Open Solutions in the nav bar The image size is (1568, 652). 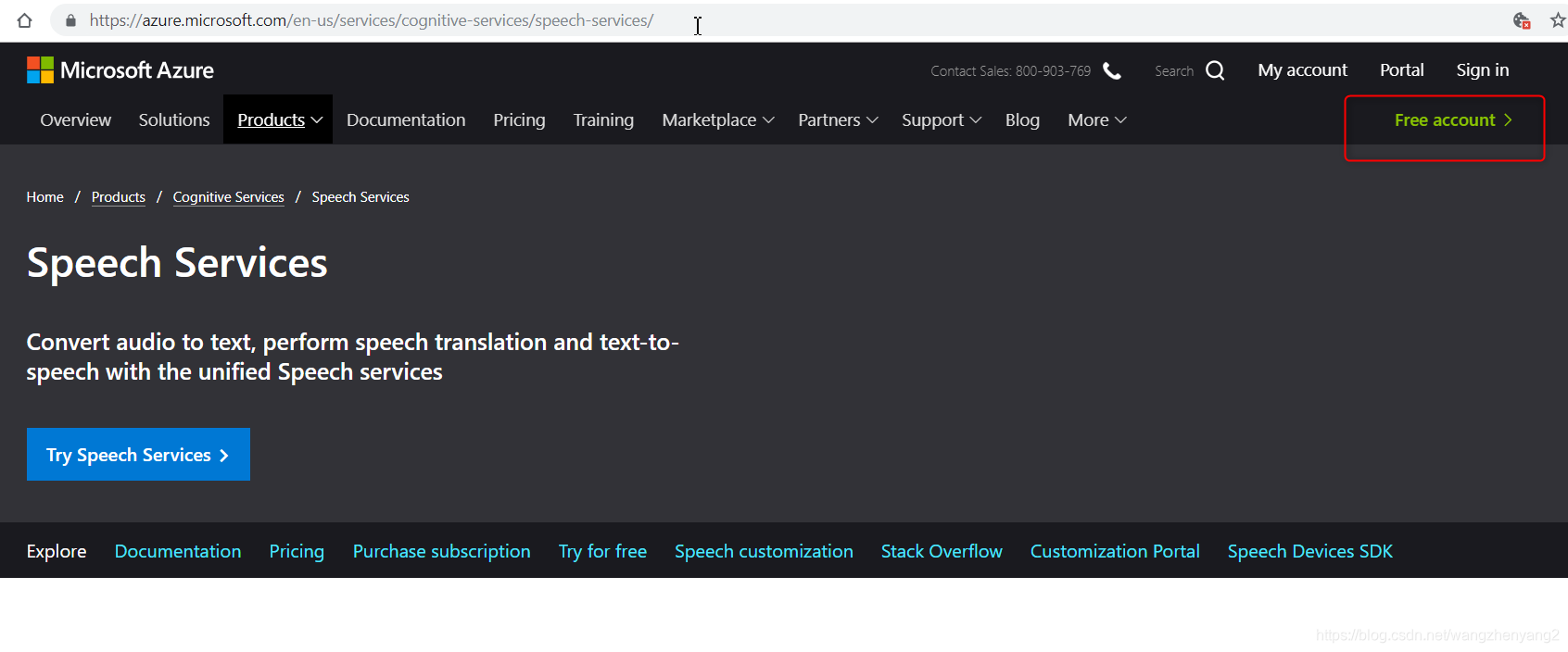[x=174, y=120]
